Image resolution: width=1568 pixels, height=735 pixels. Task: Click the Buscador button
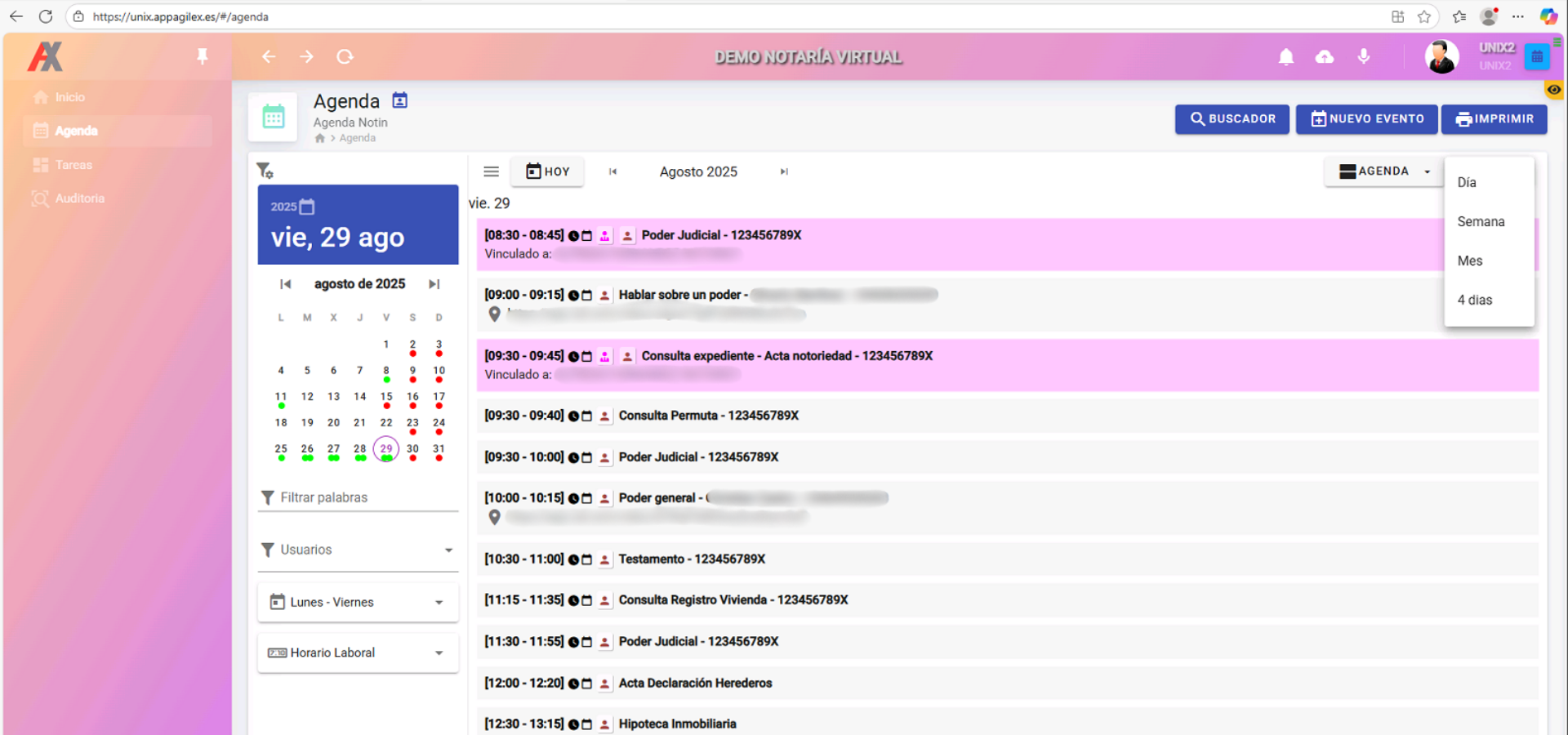1232,119
